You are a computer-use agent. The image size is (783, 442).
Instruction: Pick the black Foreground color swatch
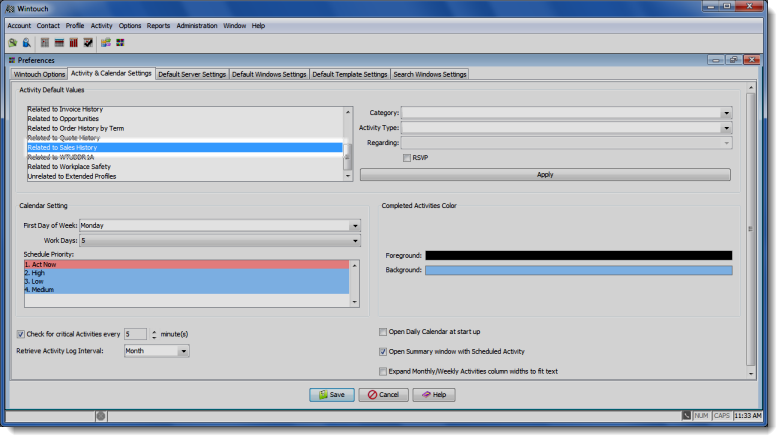pyautogui.click(x=579, y=256)
